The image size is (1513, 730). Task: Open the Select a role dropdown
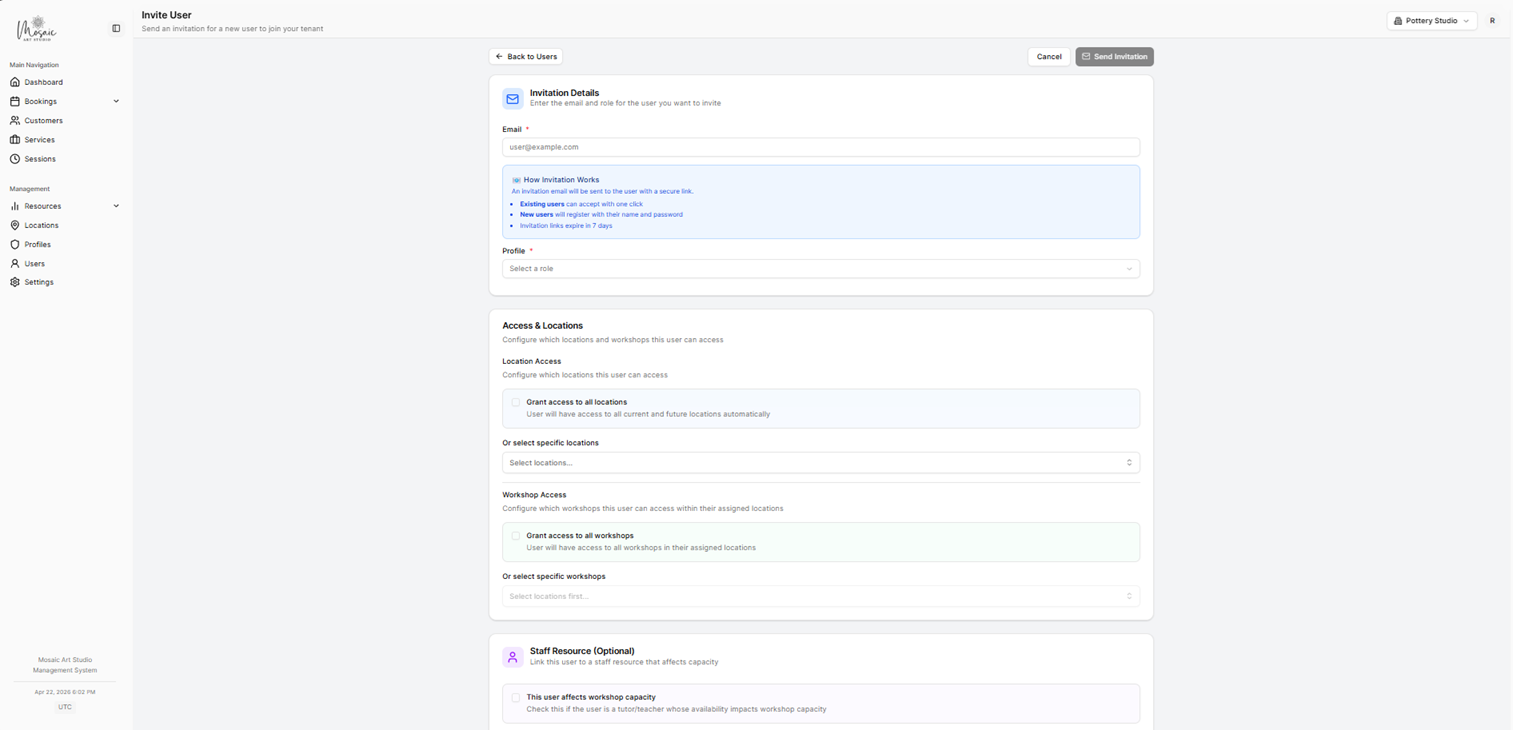pos(820,268)
